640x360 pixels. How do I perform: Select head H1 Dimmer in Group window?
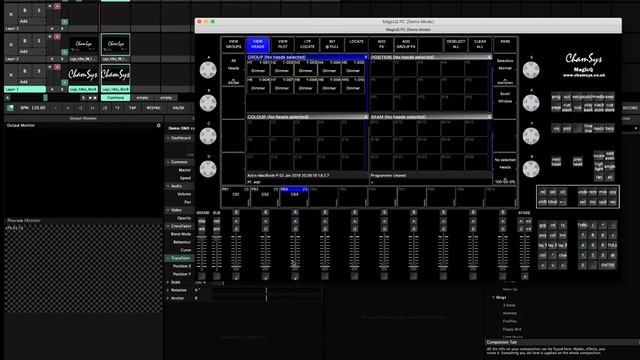(x=258, y=68)
